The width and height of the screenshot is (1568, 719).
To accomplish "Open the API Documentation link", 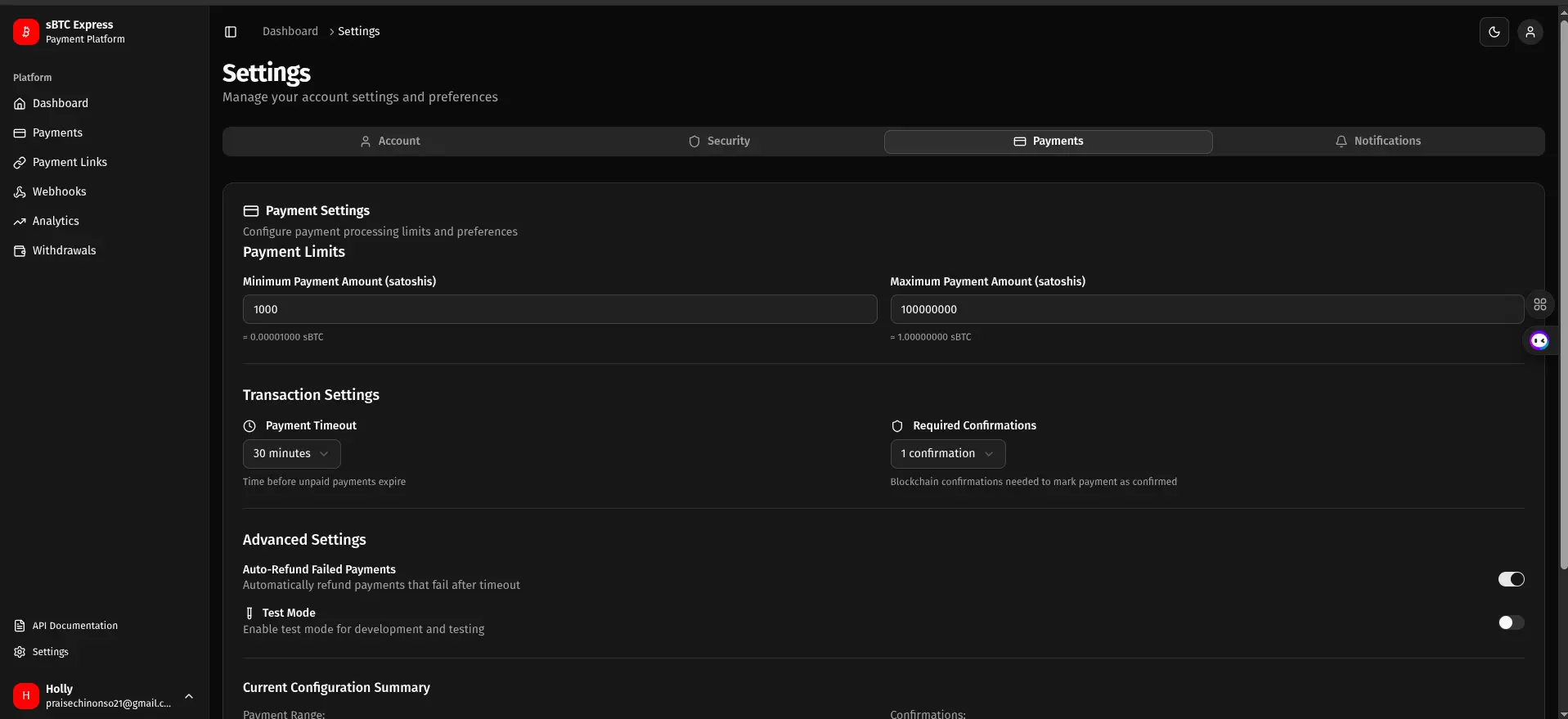I will click(104, 626).
